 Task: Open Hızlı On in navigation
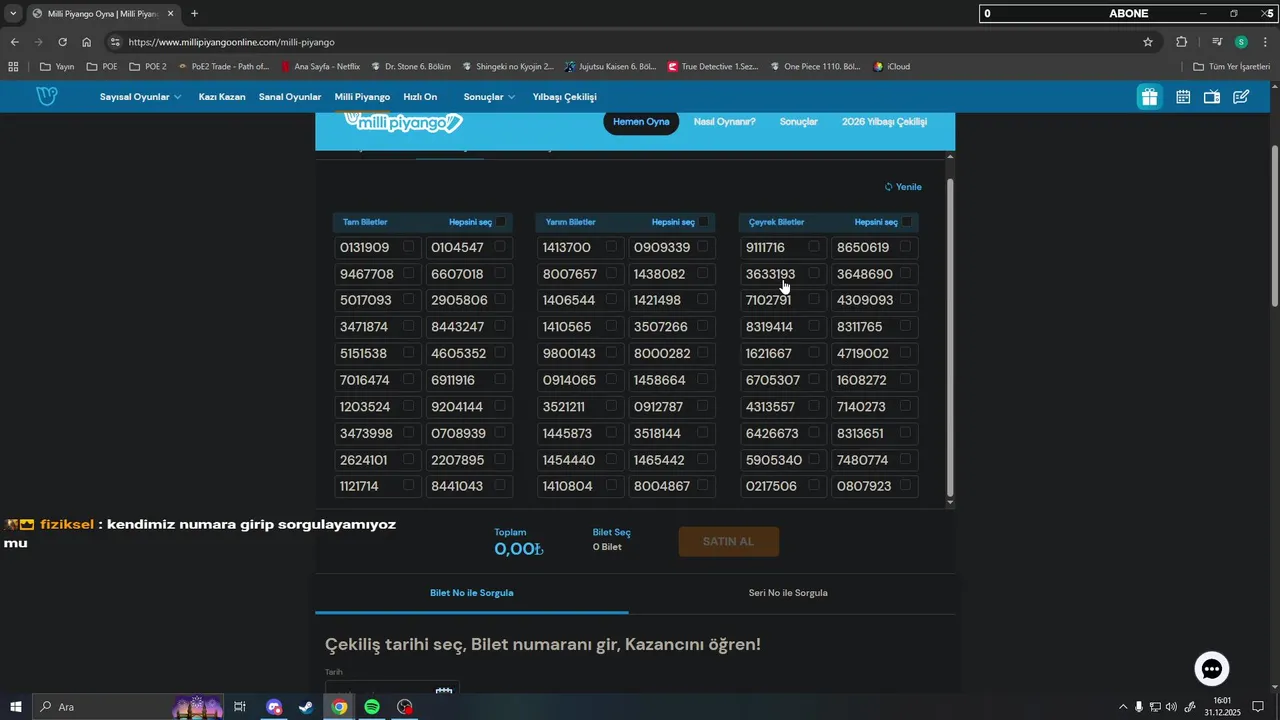click(x=420, y=97)
